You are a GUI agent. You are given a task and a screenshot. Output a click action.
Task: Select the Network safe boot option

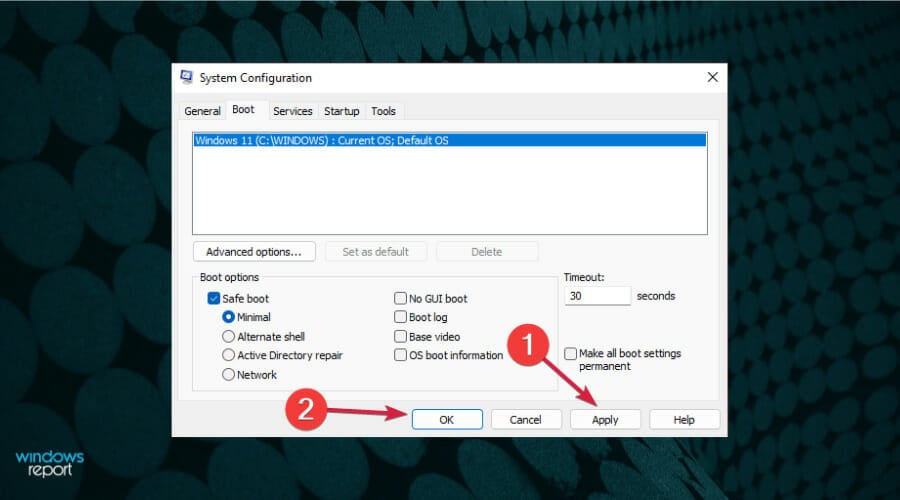(228, 375)
